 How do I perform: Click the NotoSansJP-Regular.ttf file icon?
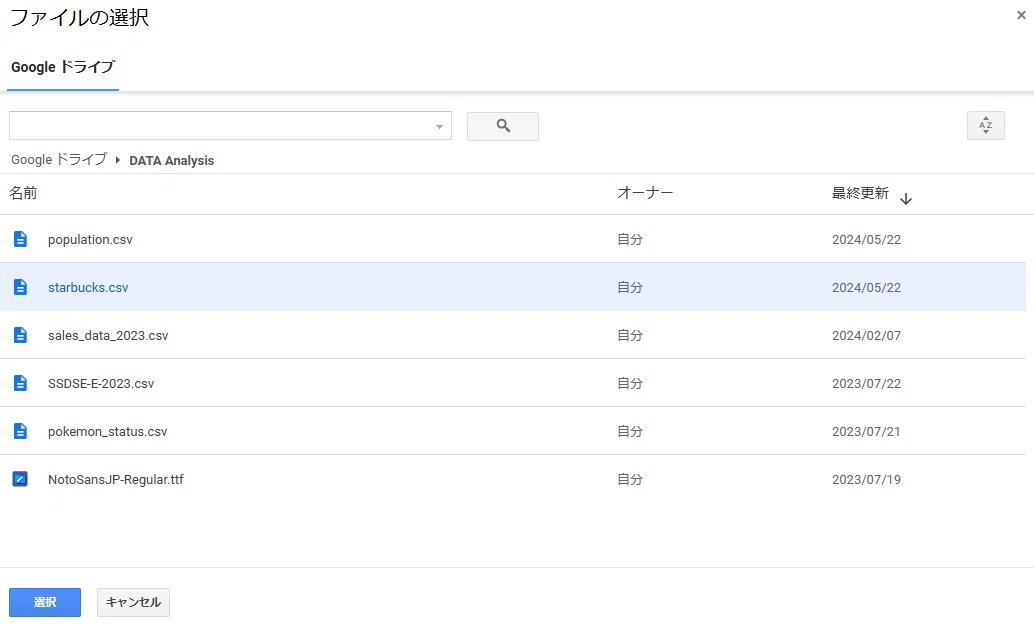point(20,479)
